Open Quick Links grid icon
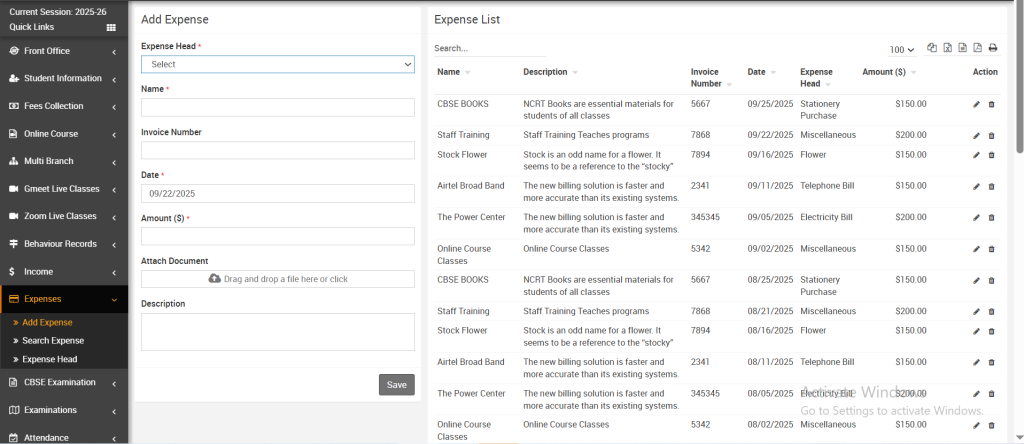Viewport: 1024px width, 444px height. coord(111,27)
